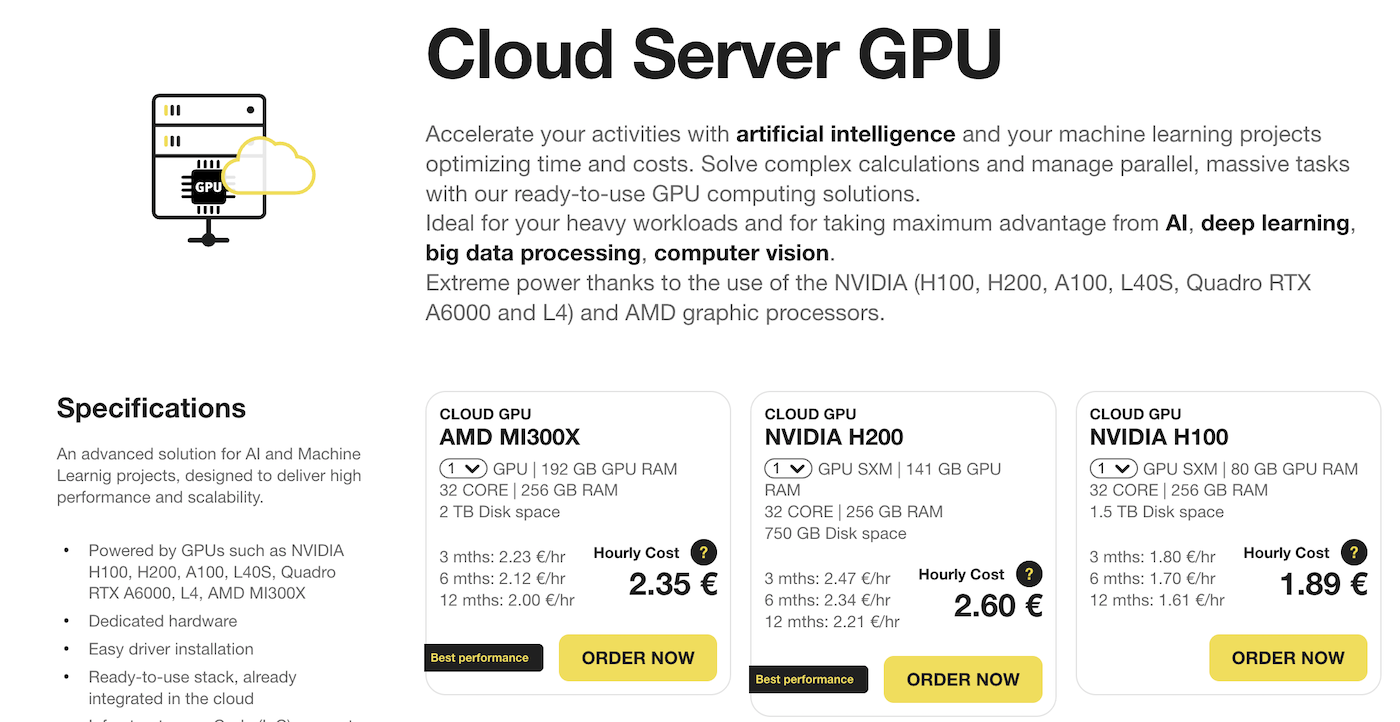Viewport: 1400px width, 722px height.
Task: Click the computer vision bold text
Action: pos(741,252)
